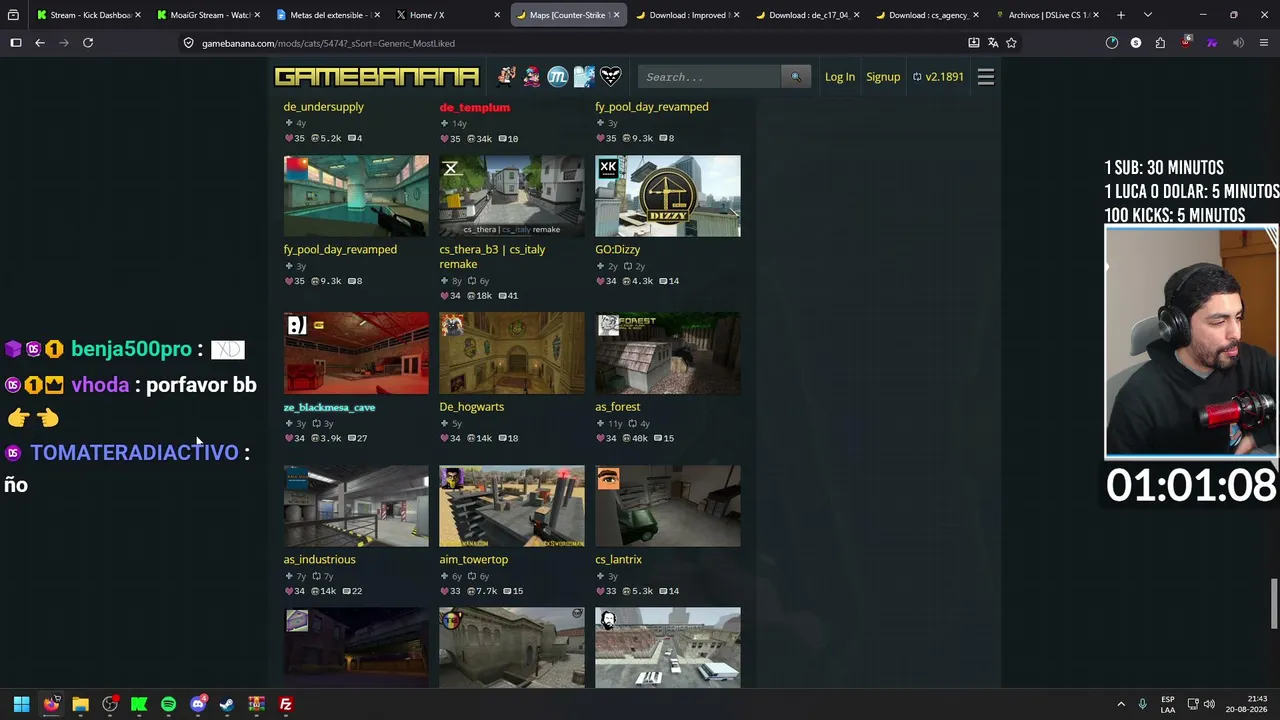The height and width of the screenshot is (720, 1280).
Task: Go back to the previous page
Action: point(40,43)
